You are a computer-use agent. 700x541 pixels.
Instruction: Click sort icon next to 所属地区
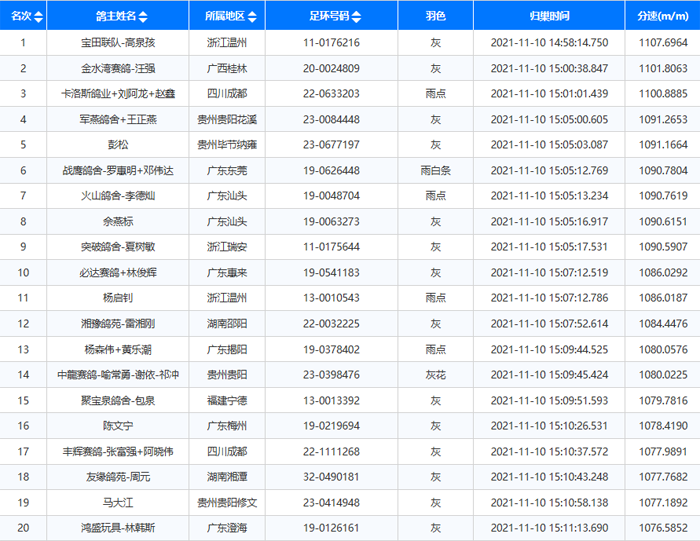coord(250,17)
